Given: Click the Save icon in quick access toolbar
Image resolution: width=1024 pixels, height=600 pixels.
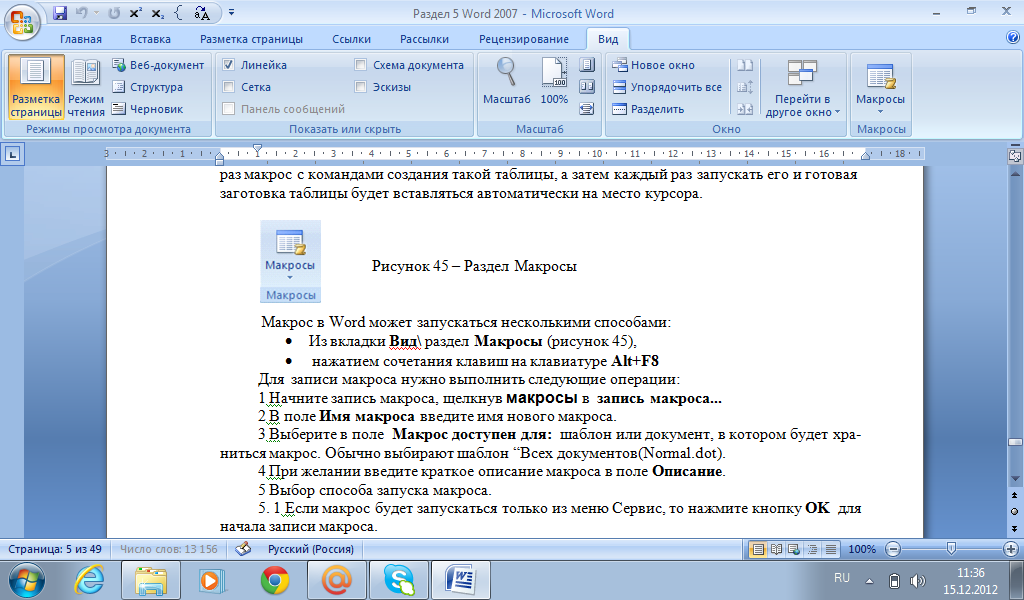Looking at the screenshot, I should pos(60,14).
